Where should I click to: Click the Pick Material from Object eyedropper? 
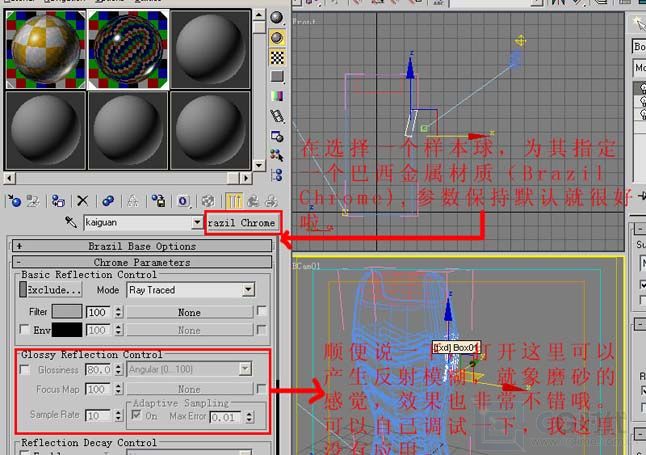pos(70,222)
